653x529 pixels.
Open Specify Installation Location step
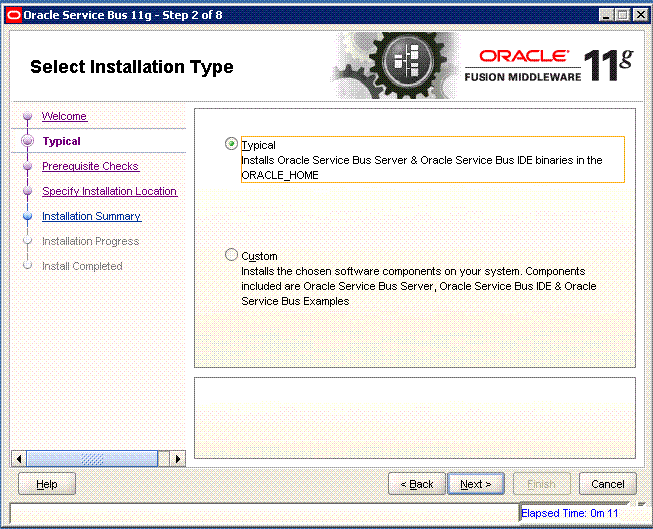110,191
